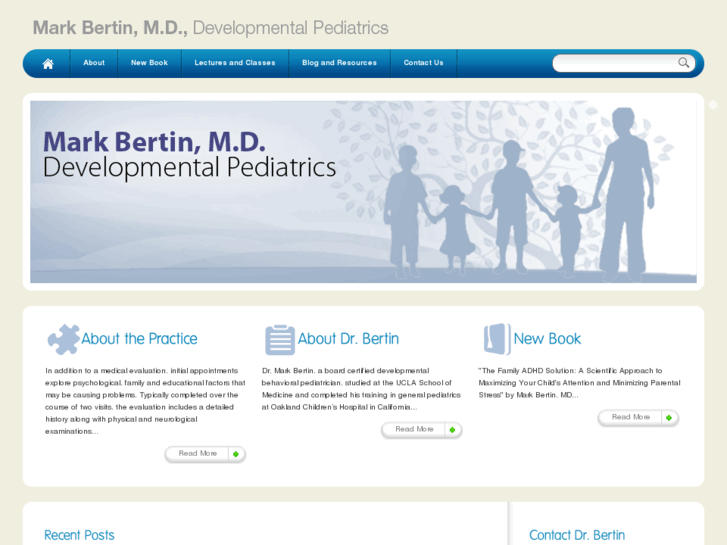Open the Contact Us menu item
727x545 pixels.
(423, 63)
